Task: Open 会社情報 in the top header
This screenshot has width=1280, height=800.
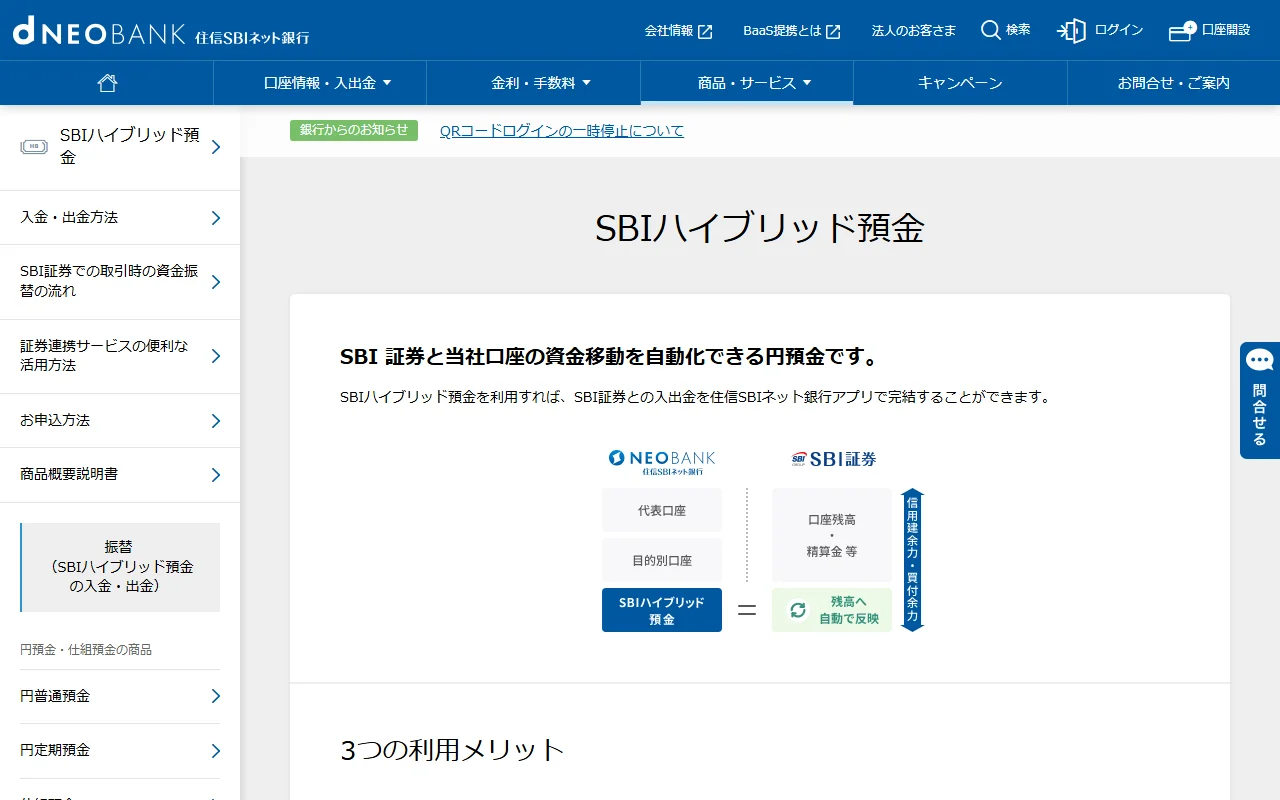Action: [x=669, y=31]
